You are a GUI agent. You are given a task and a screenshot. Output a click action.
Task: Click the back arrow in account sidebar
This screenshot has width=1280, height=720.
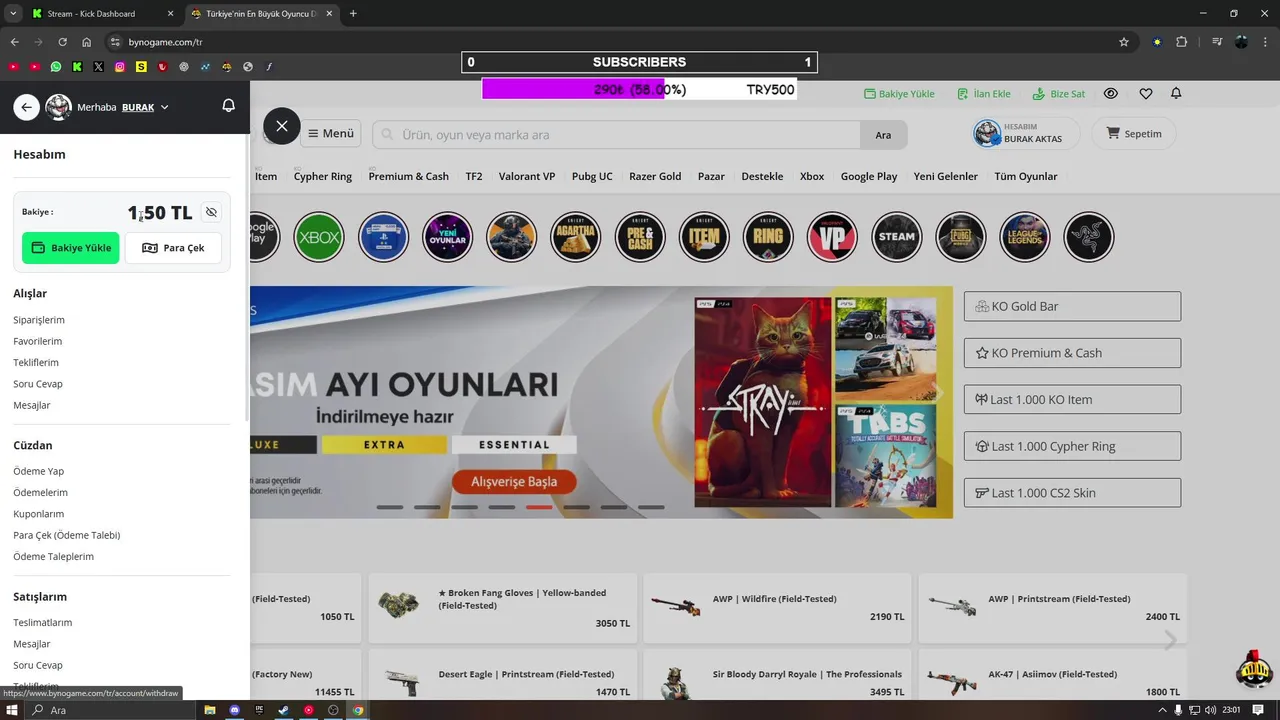(27, 107)
